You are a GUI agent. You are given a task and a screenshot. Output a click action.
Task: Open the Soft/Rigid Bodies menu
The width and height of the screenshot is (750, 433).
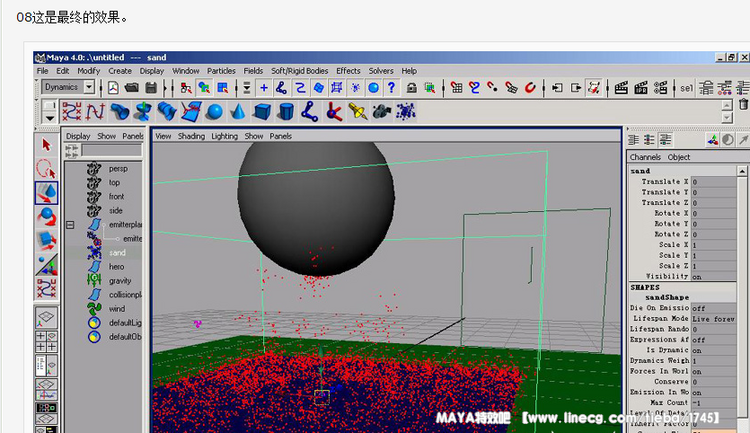(x=299, y=71)
